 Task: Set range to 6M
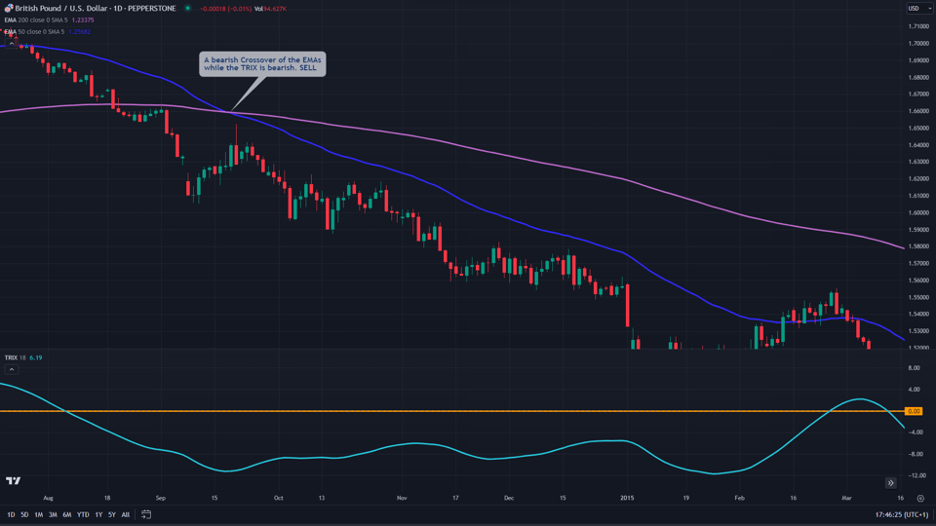[x=67, y=515]
